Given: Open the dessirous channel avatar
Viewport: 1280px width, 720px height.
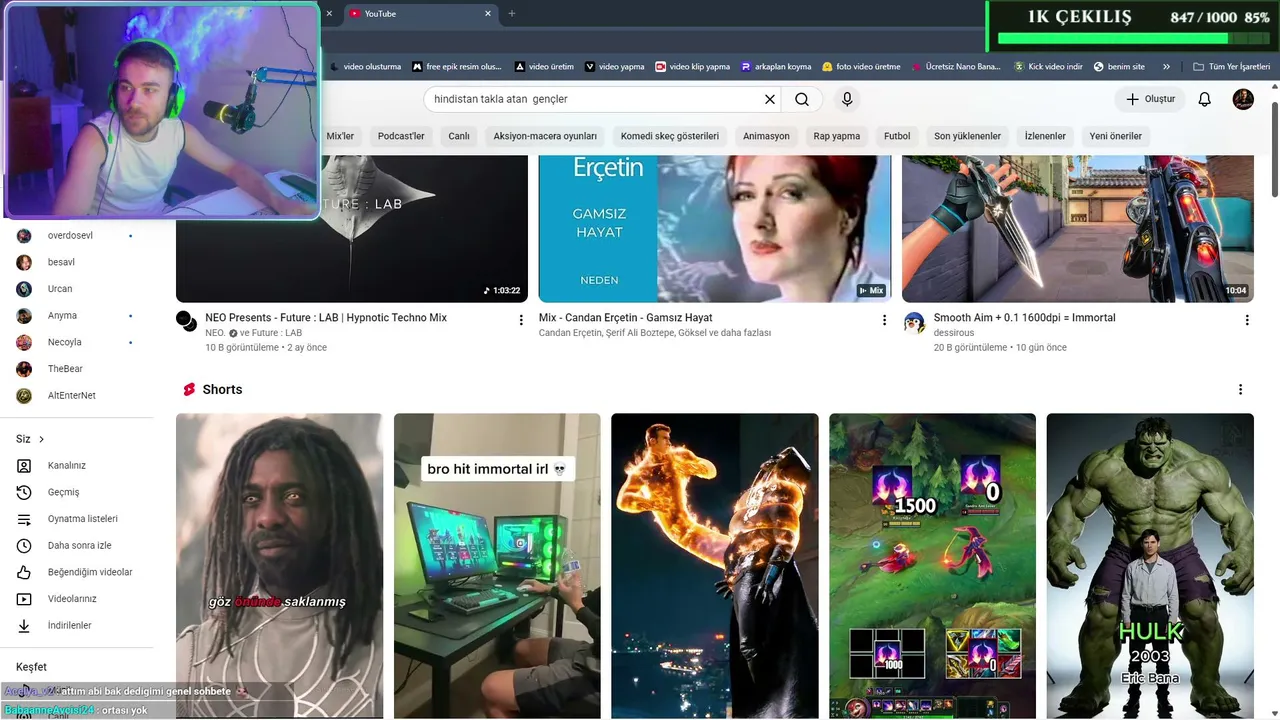Looking at the screenshot, I should point(914,322).
